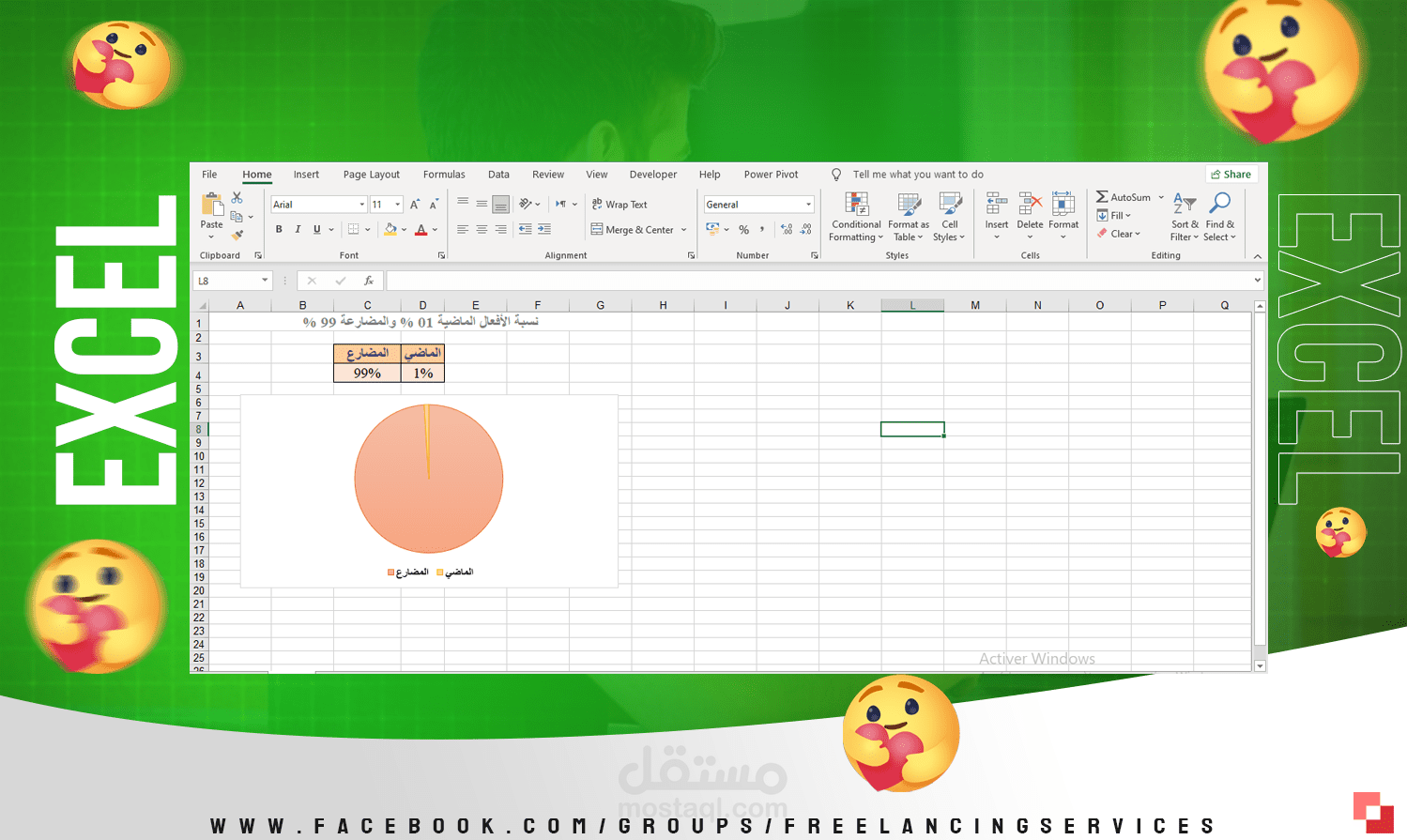This screenshot has width=1407, height=840.
Task: Open Sort & Filter
Action: [1185, 217]
